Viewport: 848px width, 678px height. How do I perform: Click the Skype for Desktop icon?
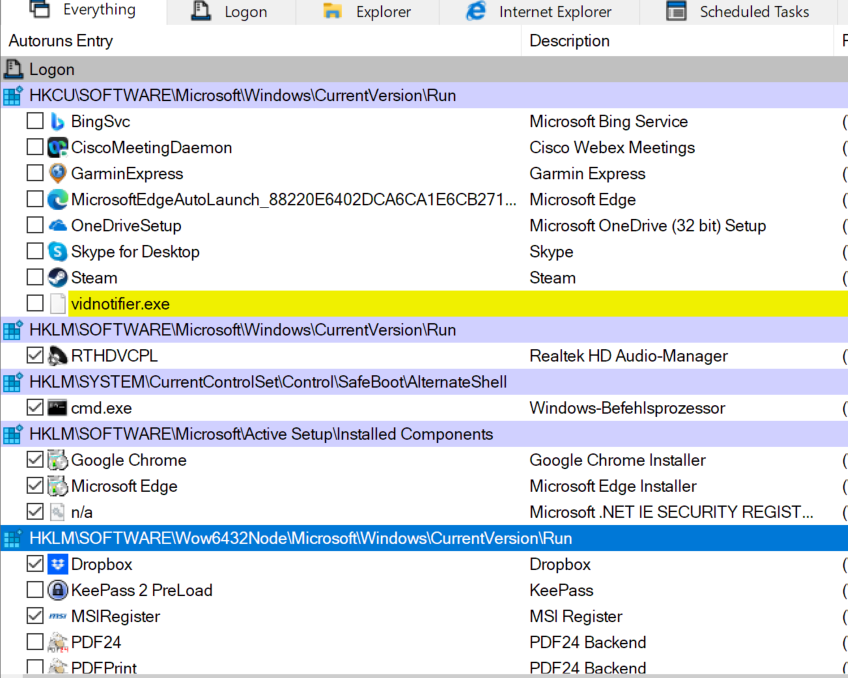pos(57,251)
